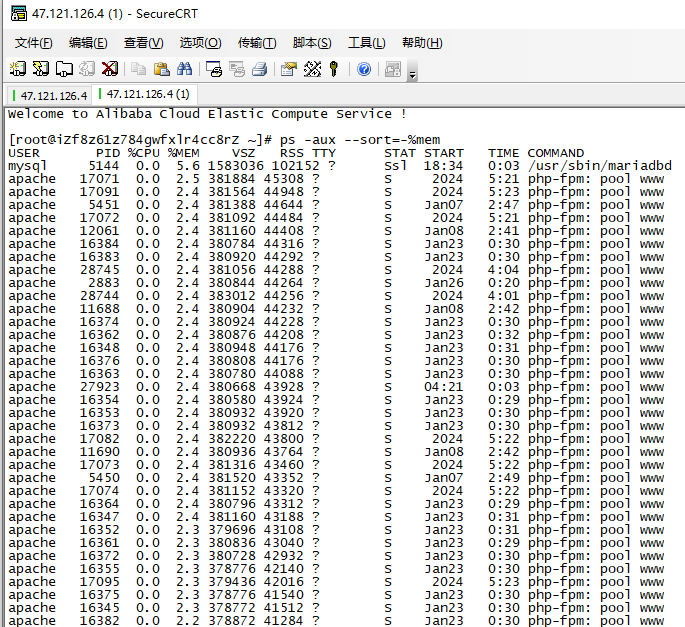The height and width of the screenshot is (627, 685).
Task: Click the COMMAND column header
Action: coord(556,153)
